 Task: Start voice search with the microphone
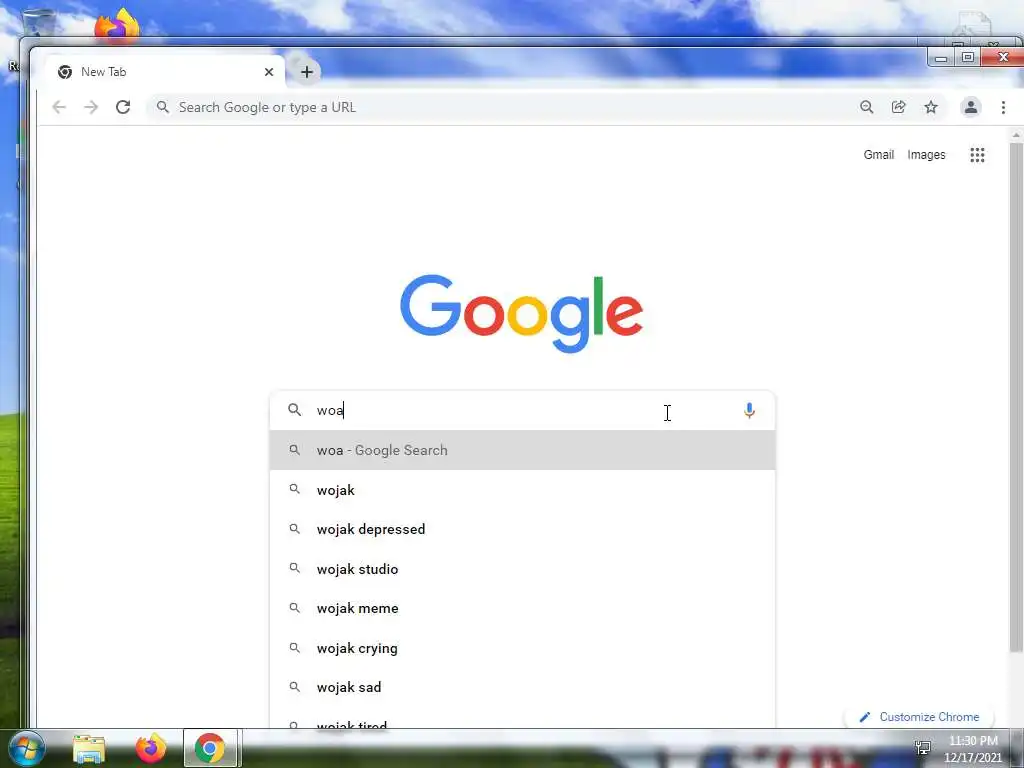tap(749, 410)
